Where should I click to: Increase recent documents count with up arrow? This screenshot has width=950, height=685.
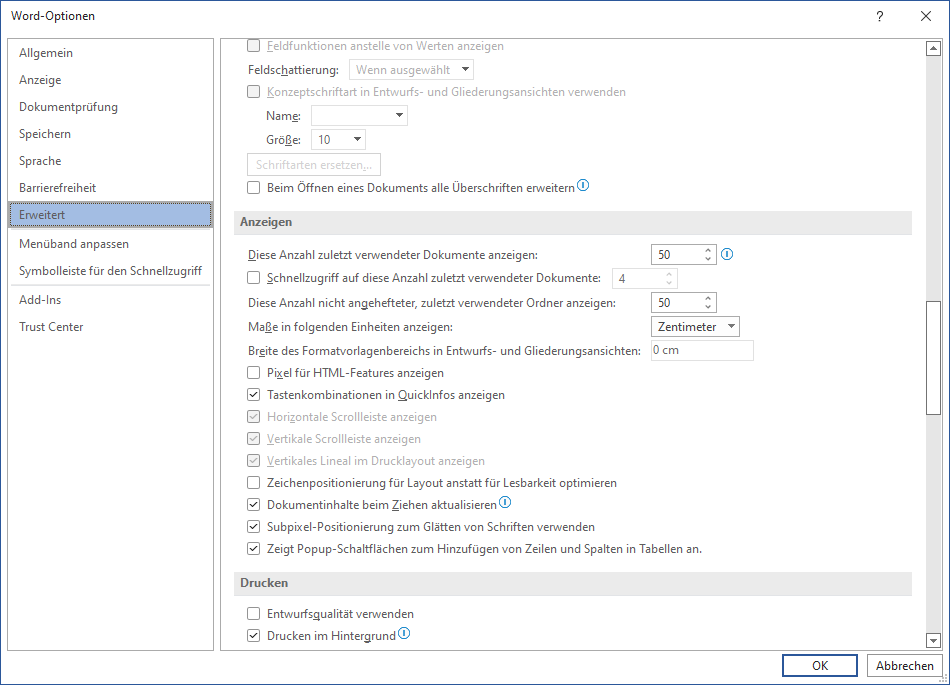tap(708, 250)
